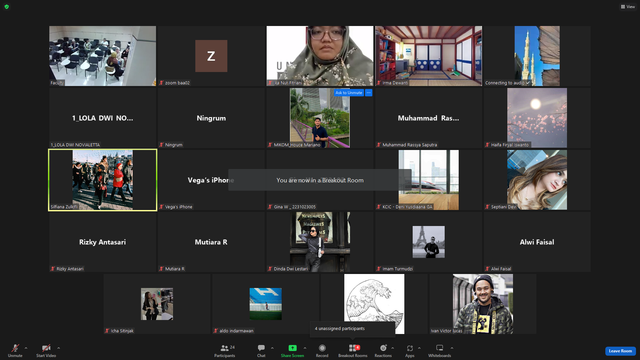Screen dimensions: 640x360
Task: Open the Whiteboards button
Action: pyautogui.click(x=440, y=350)
